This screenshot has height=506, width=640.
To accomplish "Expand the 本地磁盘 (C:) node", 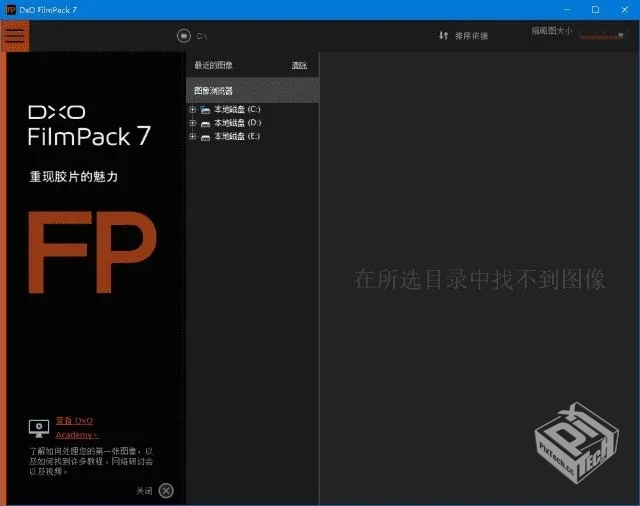I will (193, 109).
